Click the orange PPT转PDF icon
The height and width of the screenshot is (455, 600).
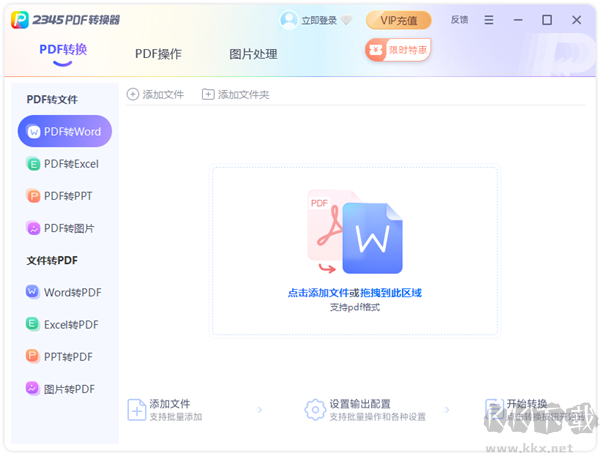(x=32, y=356)
